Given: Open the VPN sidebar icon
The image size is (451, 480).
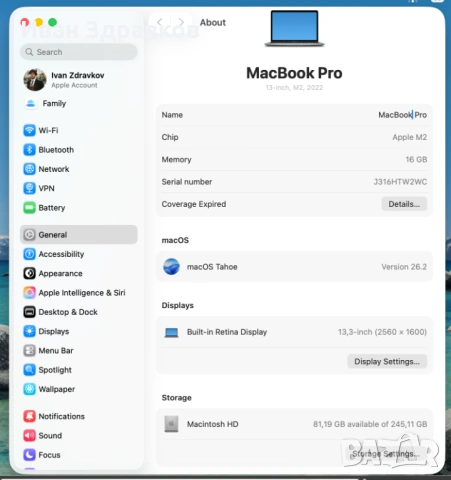Looking at the screenshot, I should click(x=29, y=188).
